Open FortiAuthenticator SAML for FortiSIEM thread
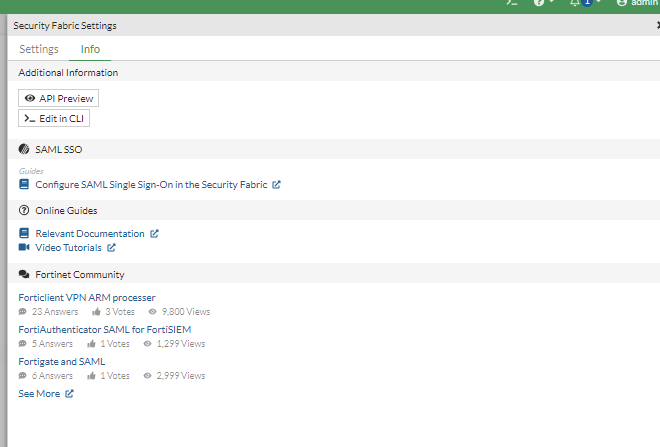Image resolution: width=660 pixels, height=447 pixels. coord(105,330)
